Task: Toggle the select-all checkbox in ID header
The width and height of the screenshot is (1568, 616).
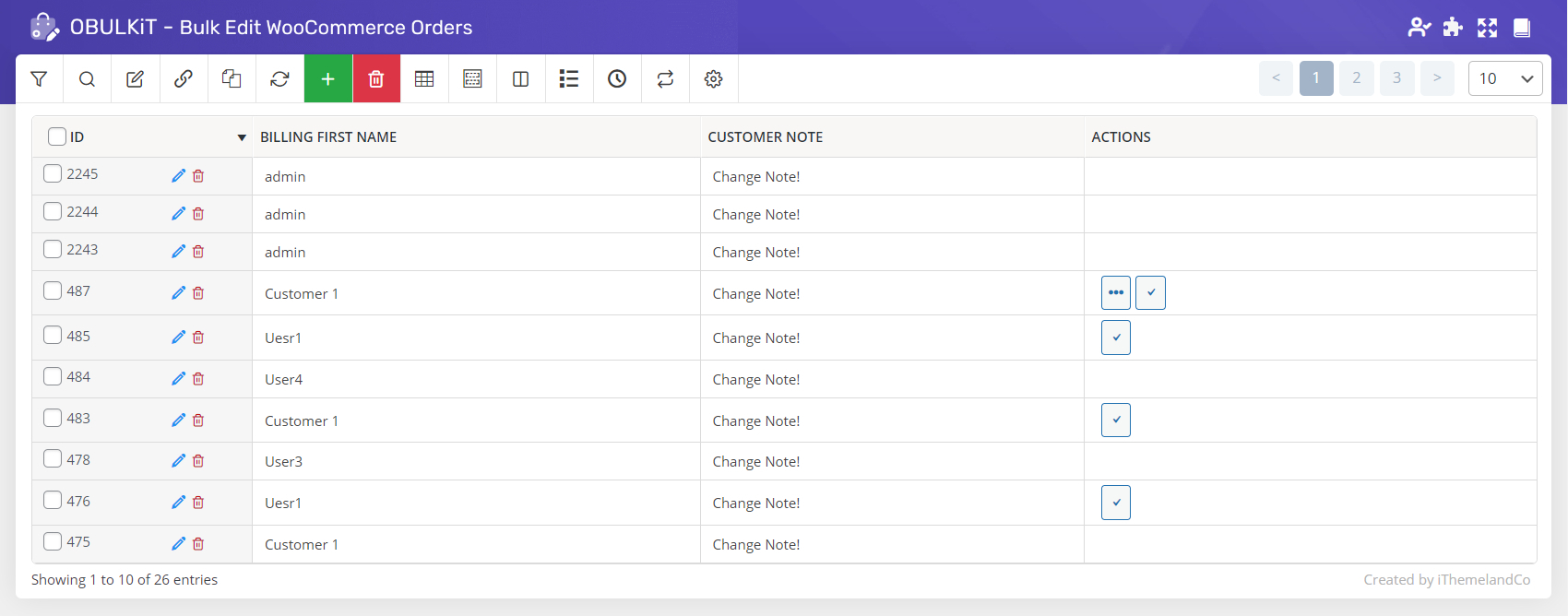Action: pyautogui.click(x=57, y=136)
